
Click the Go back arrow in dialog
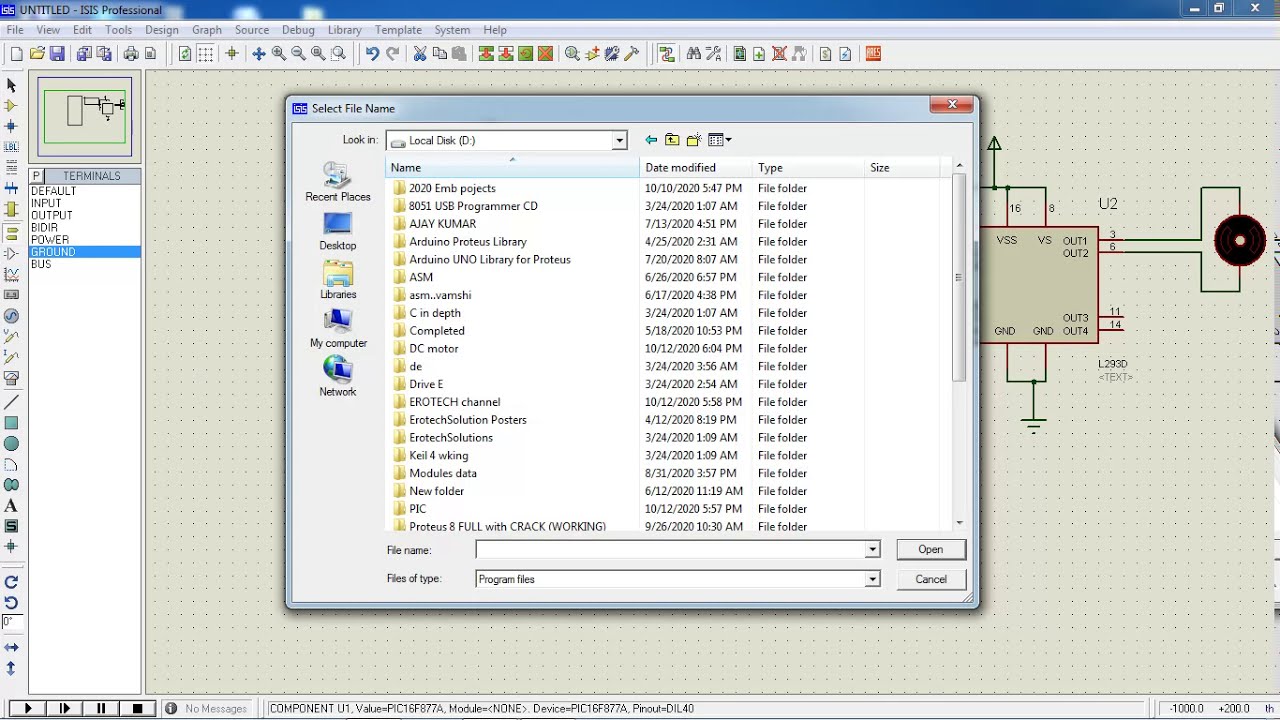[x=651, y=140]
